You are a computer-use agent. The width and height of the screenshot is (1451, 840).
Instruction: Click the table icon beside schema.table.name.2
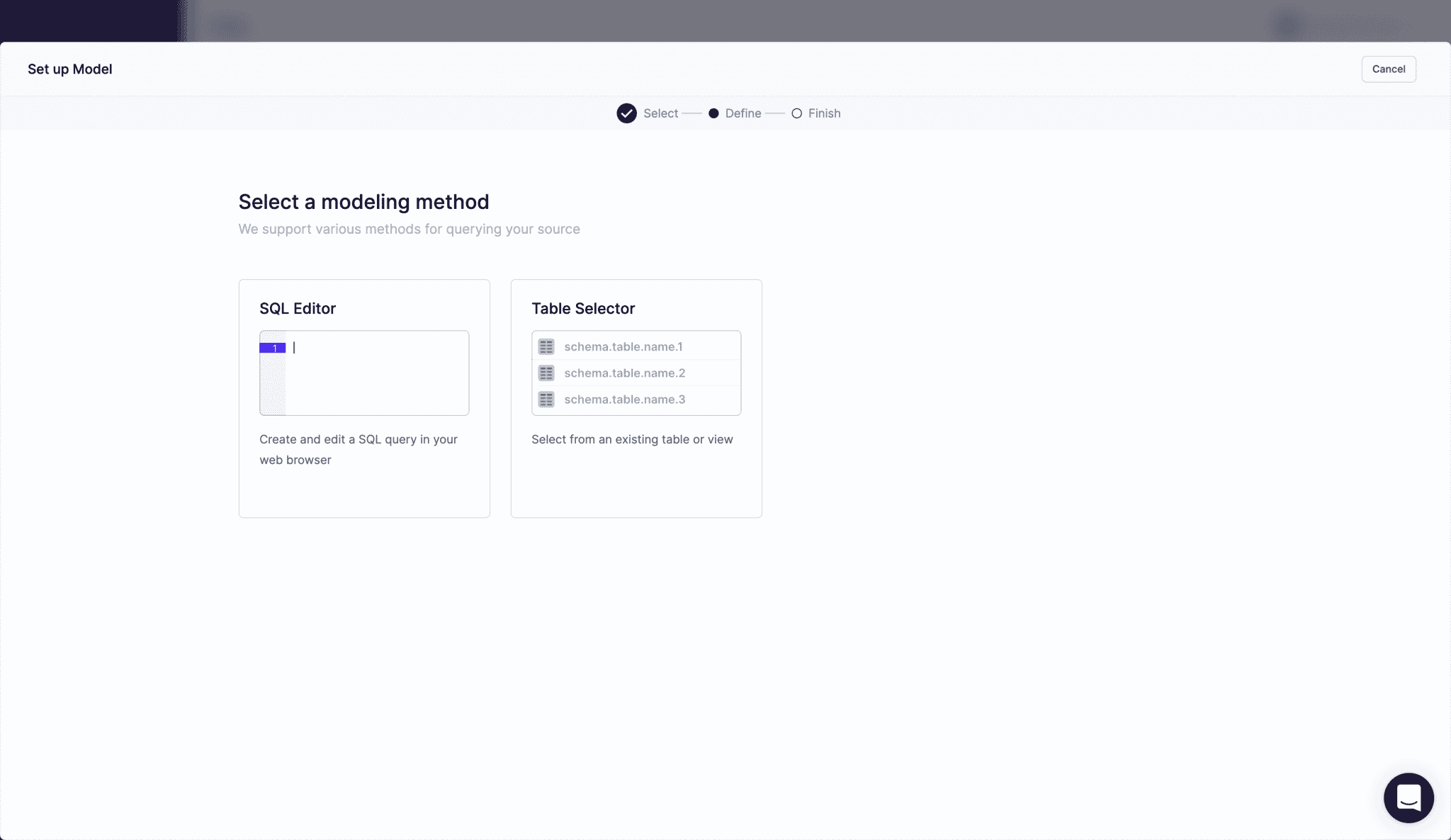point(546,373)
